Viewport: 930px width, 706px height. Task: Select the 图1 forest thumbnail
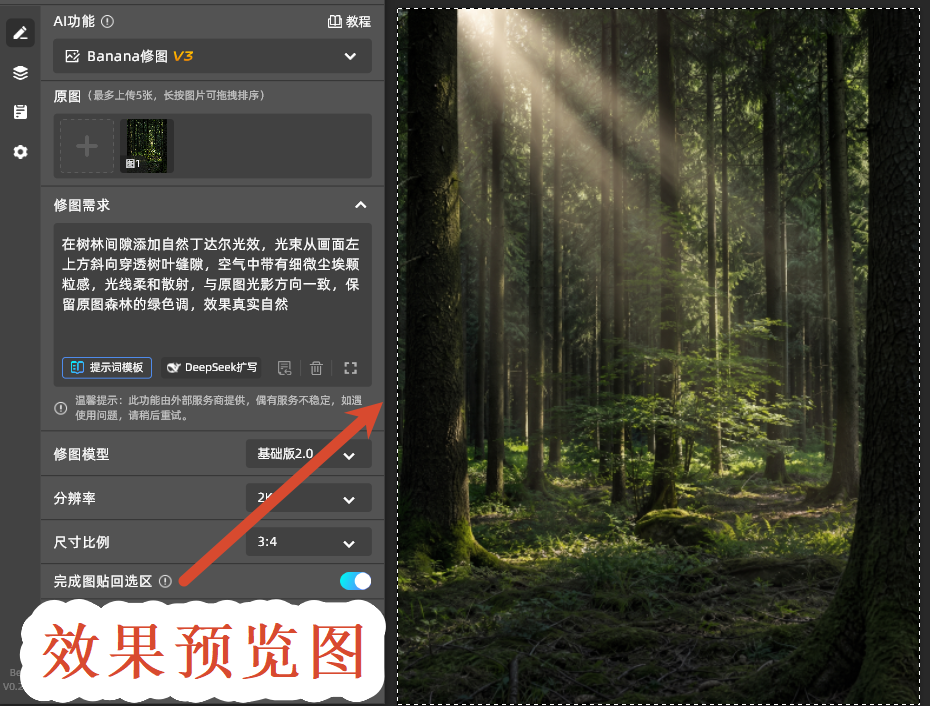[146, 146]
